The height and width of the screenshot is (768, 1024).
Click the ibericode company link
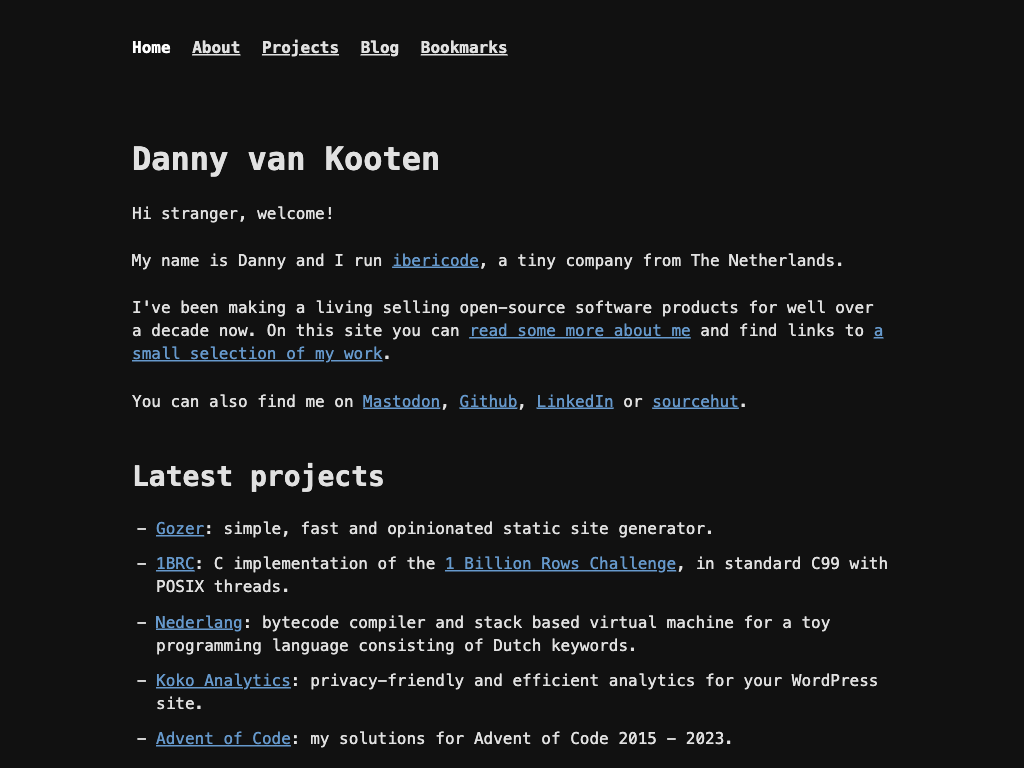click(435, 260)
